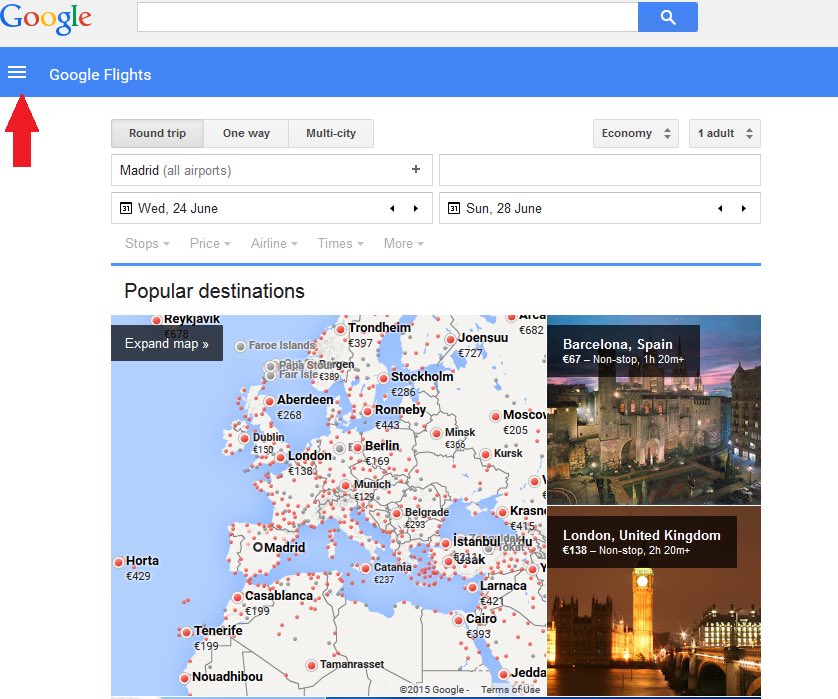Move departure date one day later
The height and width of the screenshot is (699, 838).
(416, 208)
